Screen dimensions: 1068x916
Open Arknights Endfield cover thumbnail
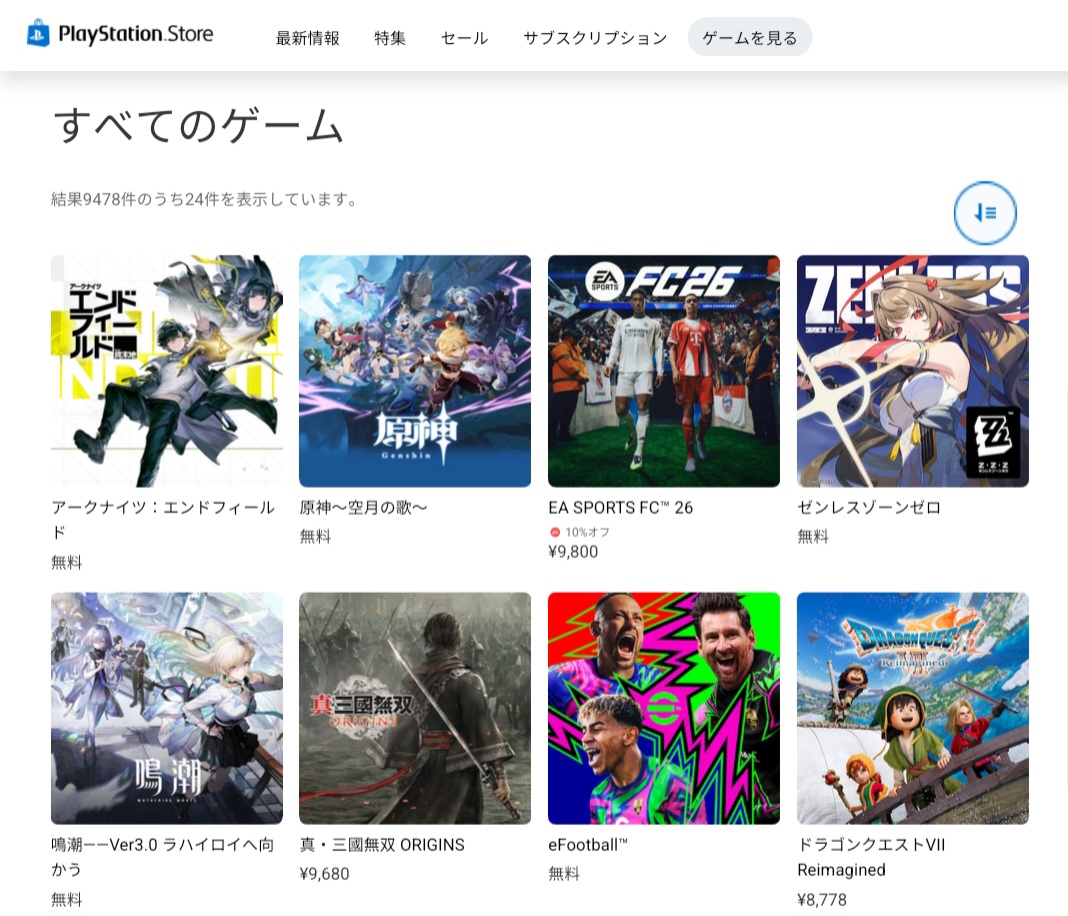(x=167, y=371)
